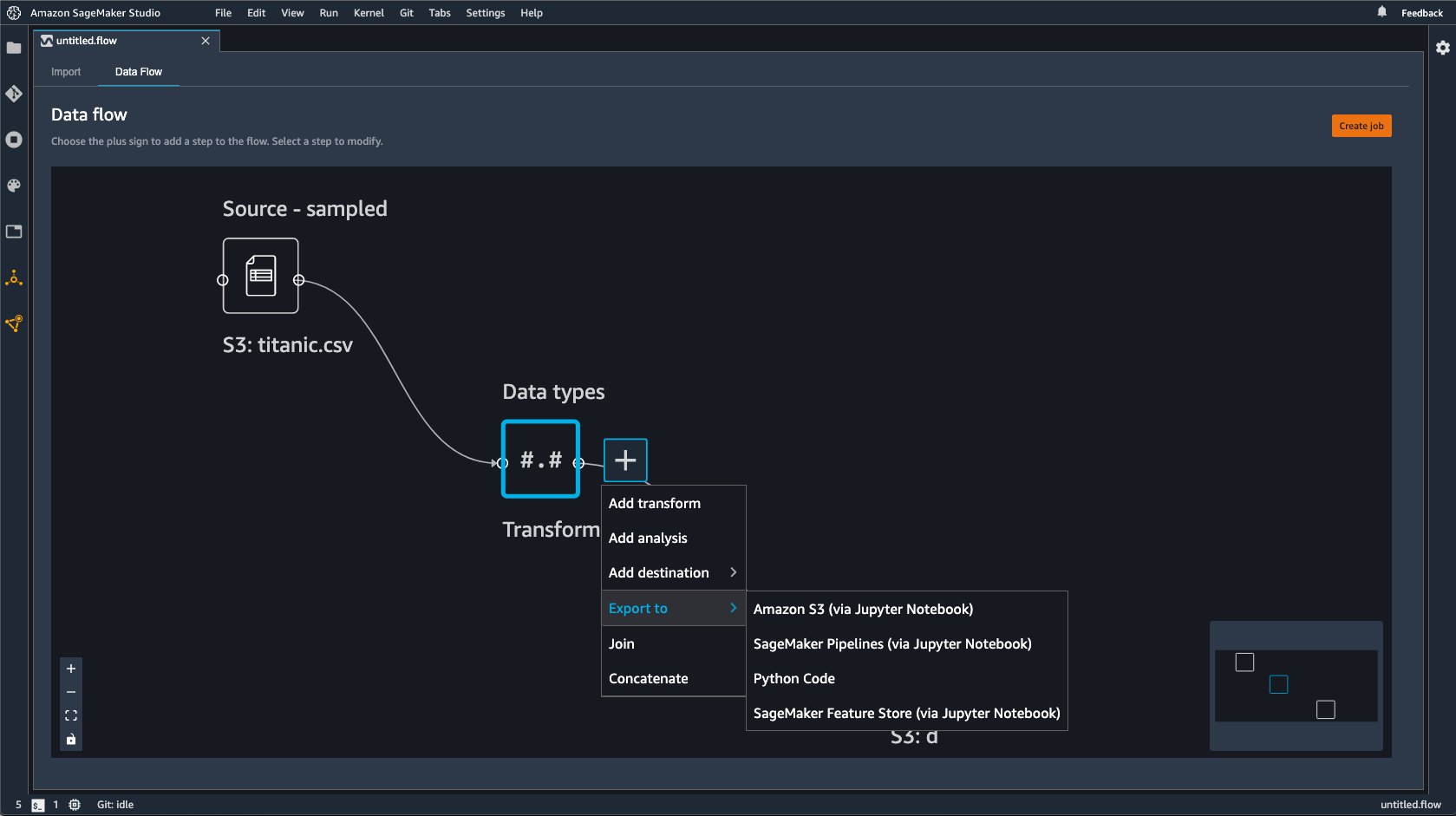Image resolution: width=1456 pixels, height=816 pixels.
Task: Open the commands palette icon in sidebar
Action: [x=14, y=186]
